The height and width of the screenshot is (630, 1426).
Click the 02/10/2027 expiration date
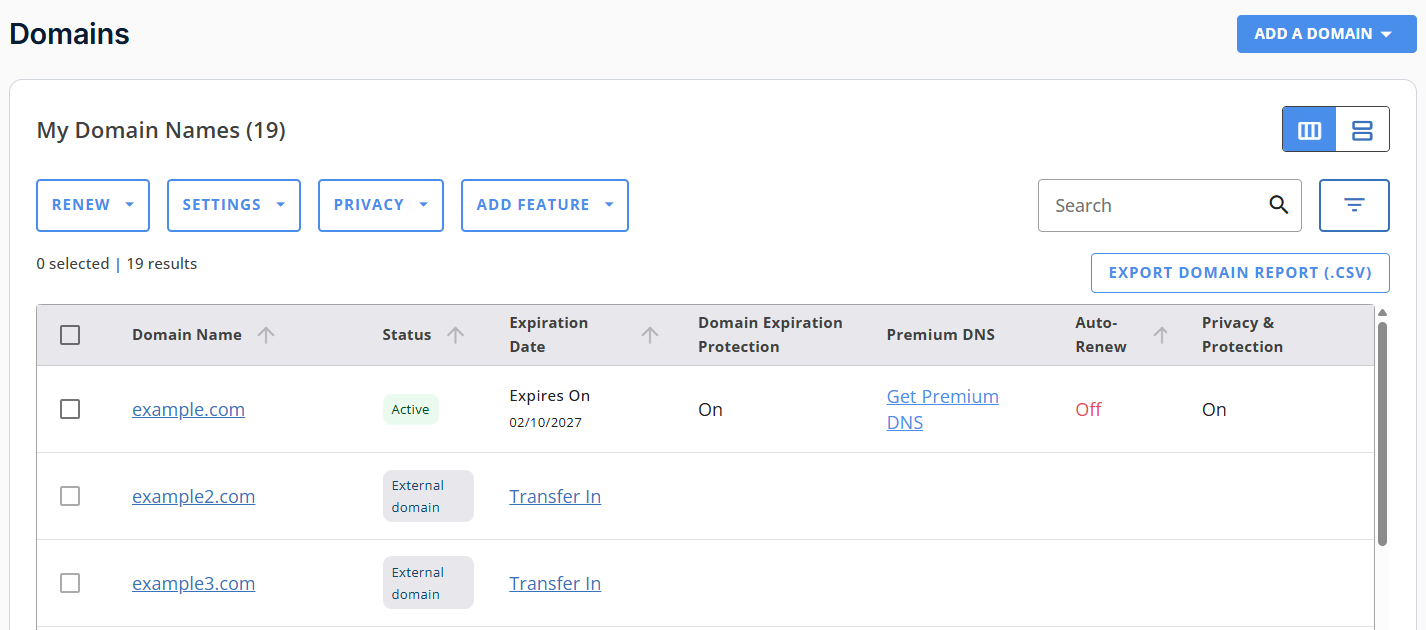[545, 423]
